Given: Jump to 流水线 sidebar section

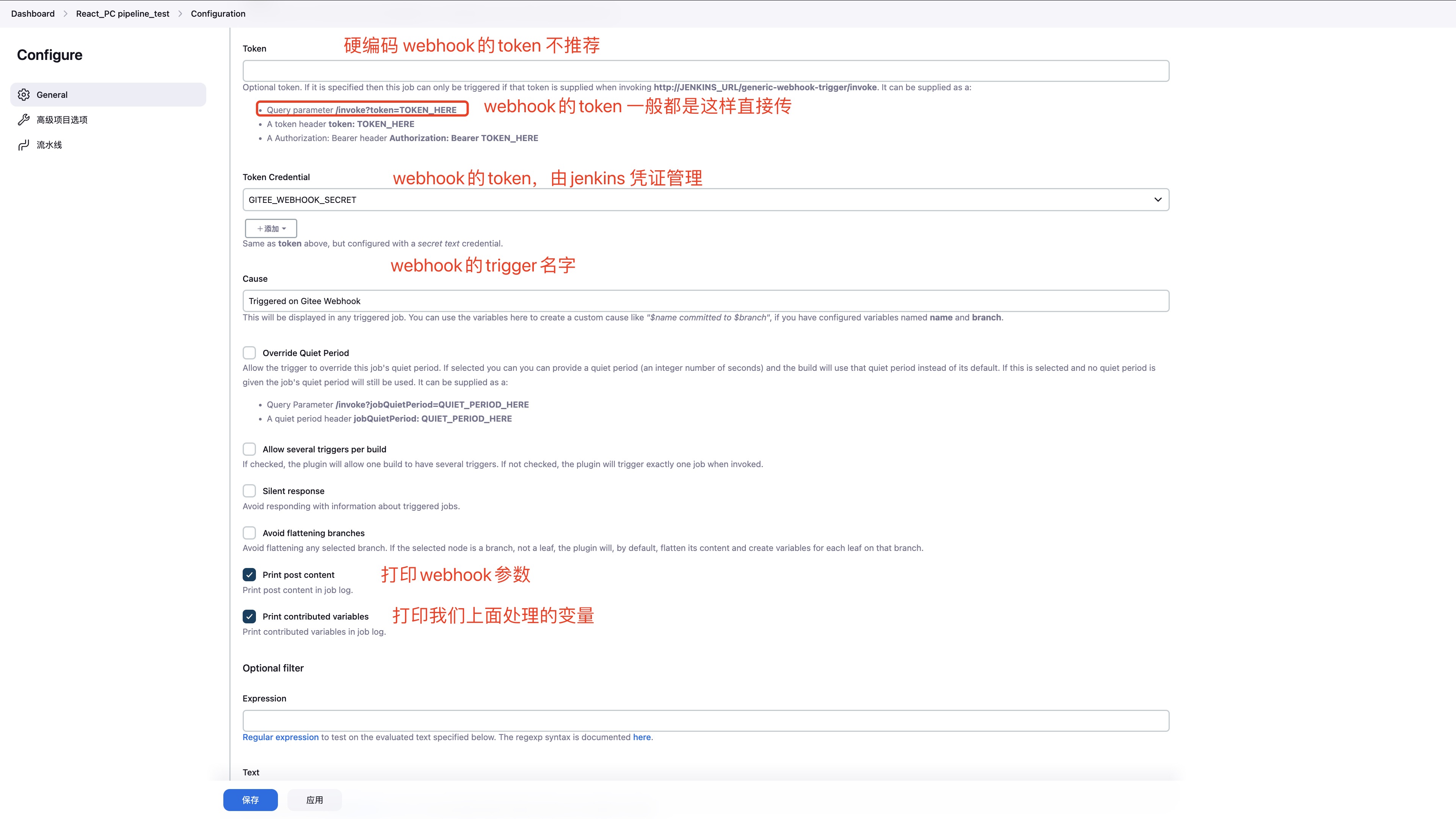Looking at the screenshot, I should click(x=108, y=145).
